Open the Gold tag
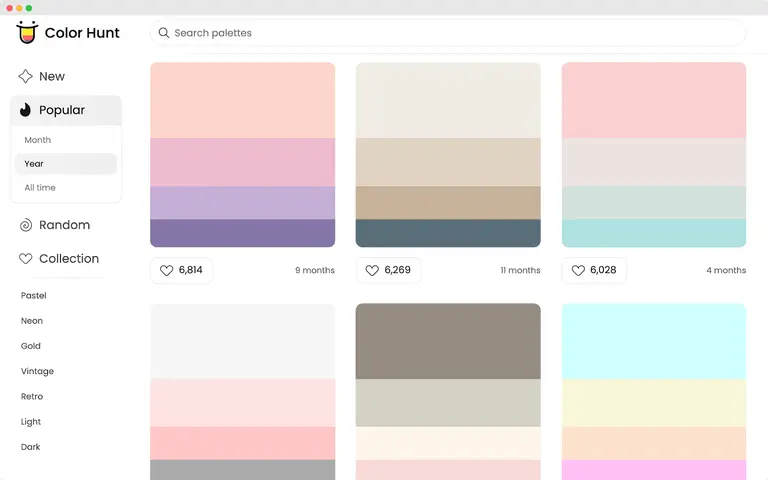The height and width of the screenshot is (480, 768). [x=30, y=346]
